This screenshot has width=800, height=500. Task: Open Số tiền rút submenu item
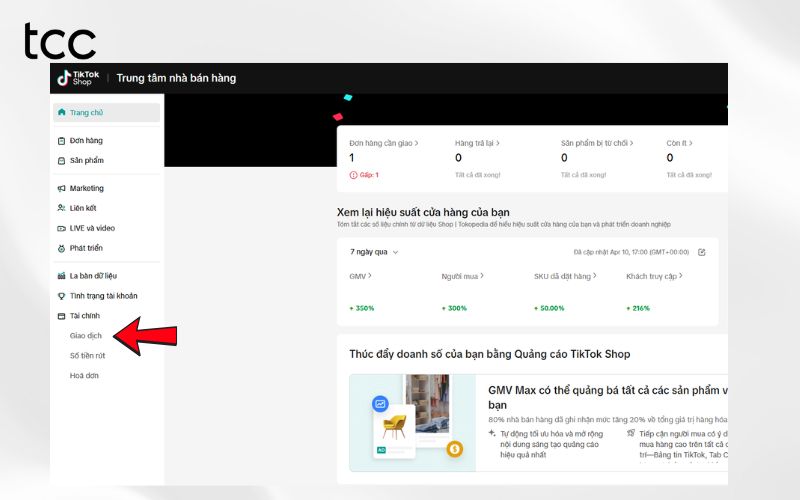click(87, 356)
